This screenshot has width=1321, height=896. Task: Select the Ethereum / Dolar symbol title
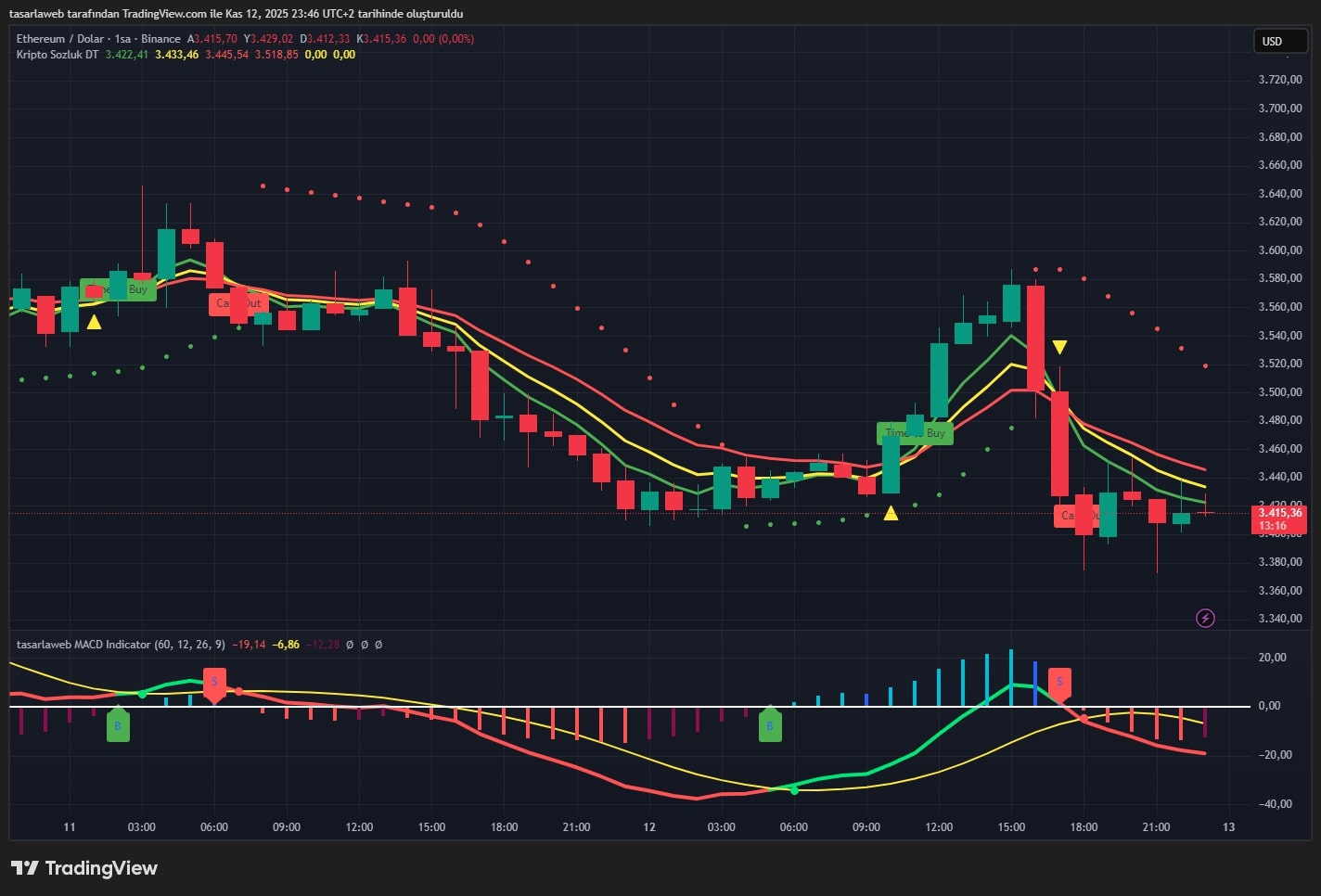click(59, 39)
